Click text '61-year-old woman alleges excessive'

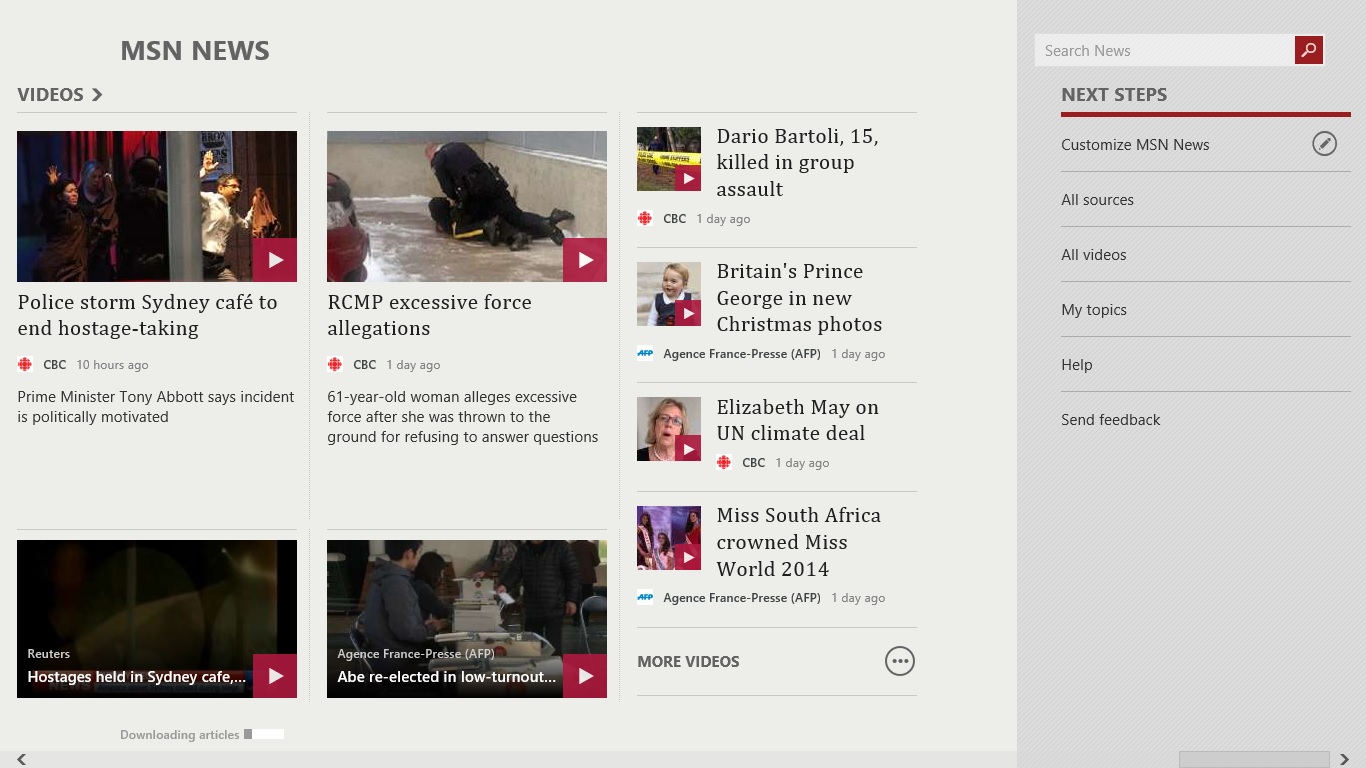pyautogui.click(x=452, y=397)
